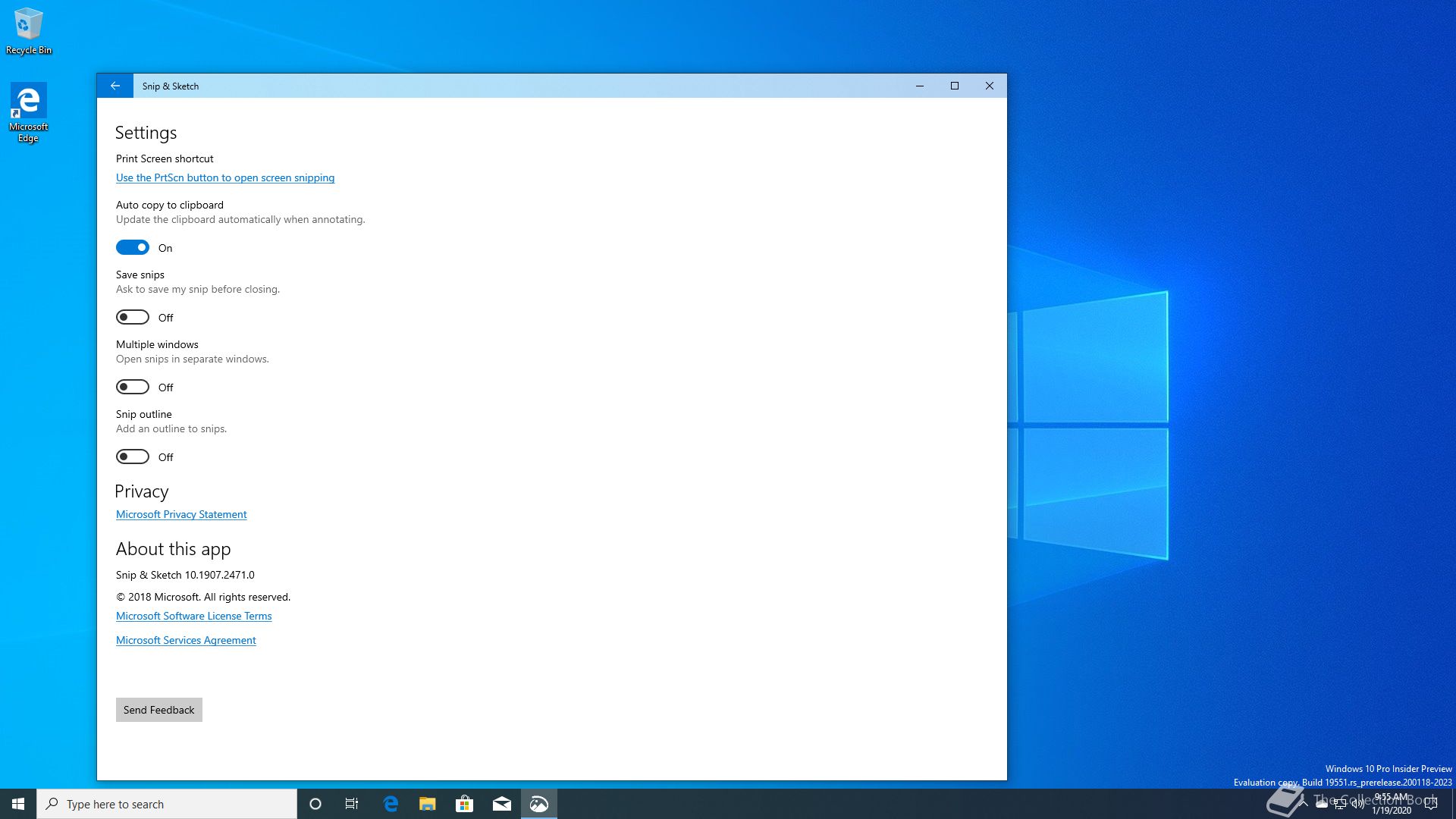Click the Send Feedback button
The image size is (1456, 819).
[159, 710]
